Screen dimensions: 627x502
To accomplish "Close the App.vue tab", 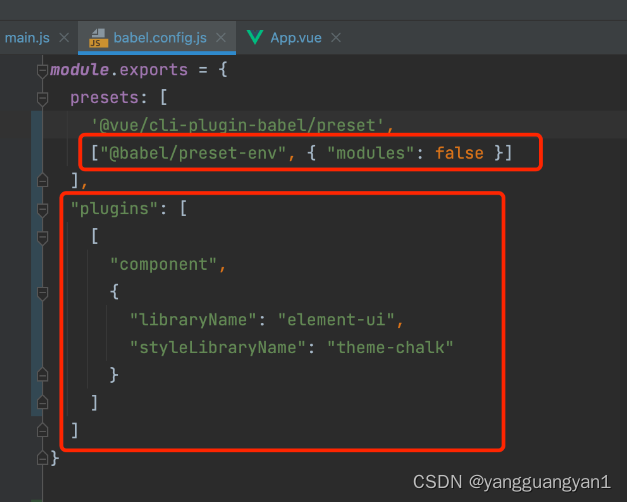I will (336, 38).
